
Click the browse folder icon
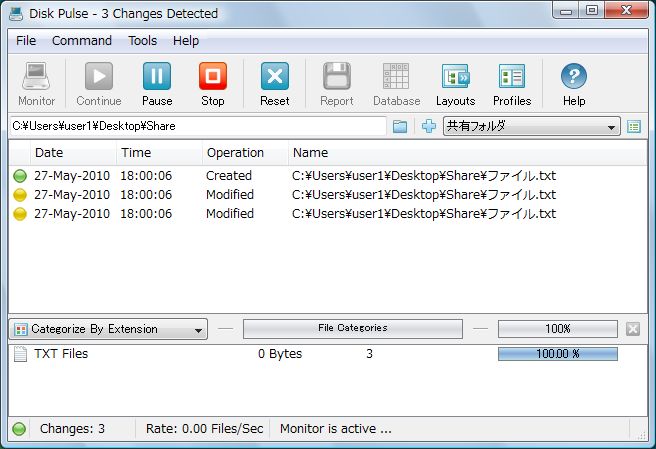coord(400,126)
